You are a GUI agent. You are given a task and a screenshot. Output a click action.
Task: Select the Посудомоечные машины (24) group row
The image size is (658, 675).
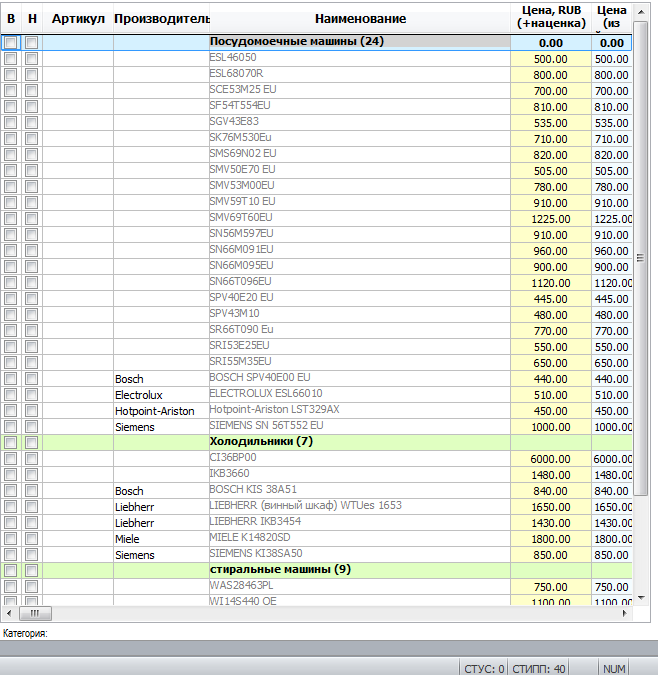316,42
